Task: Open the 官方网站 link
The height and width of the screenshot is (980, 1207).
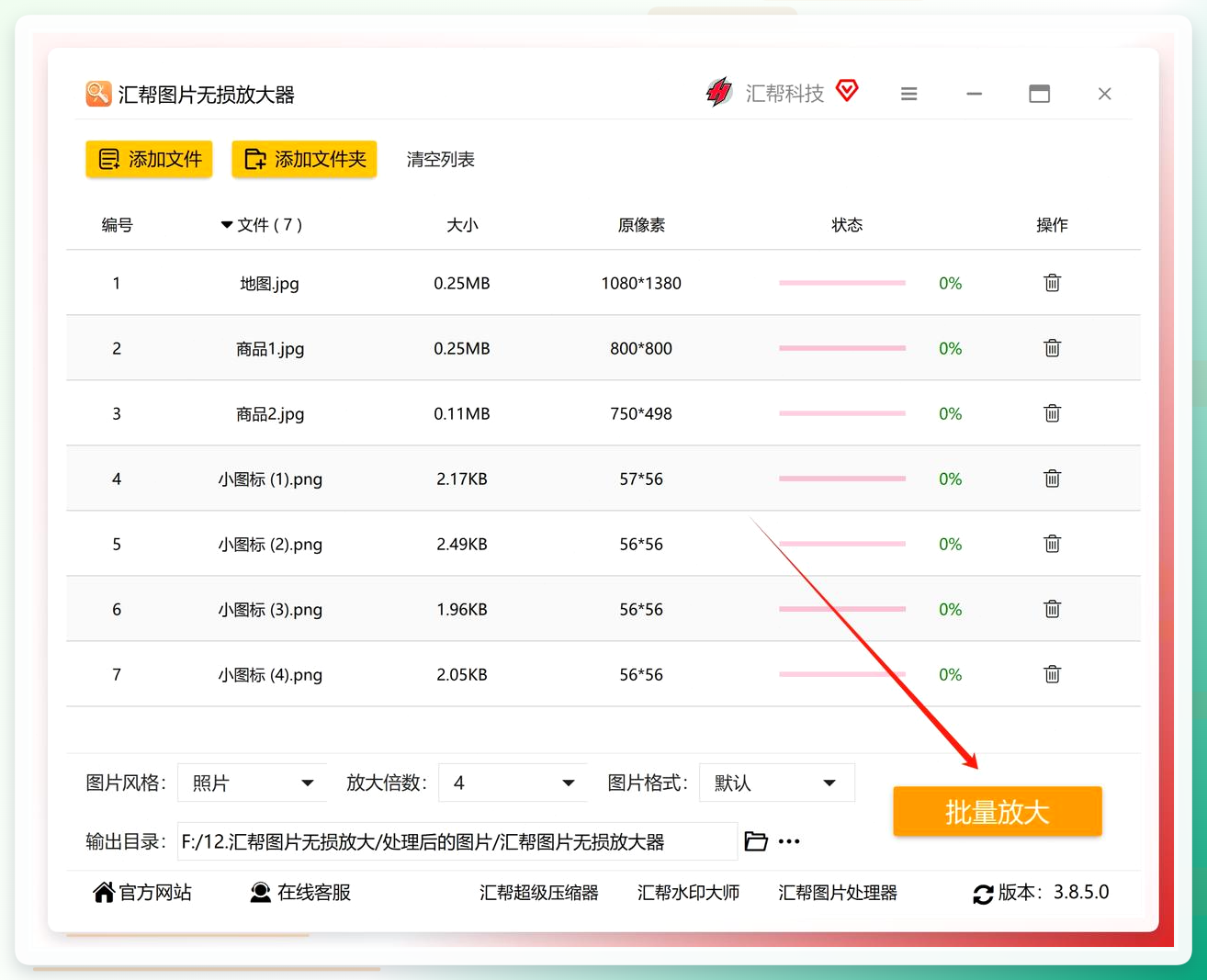Action: (142, 893)
